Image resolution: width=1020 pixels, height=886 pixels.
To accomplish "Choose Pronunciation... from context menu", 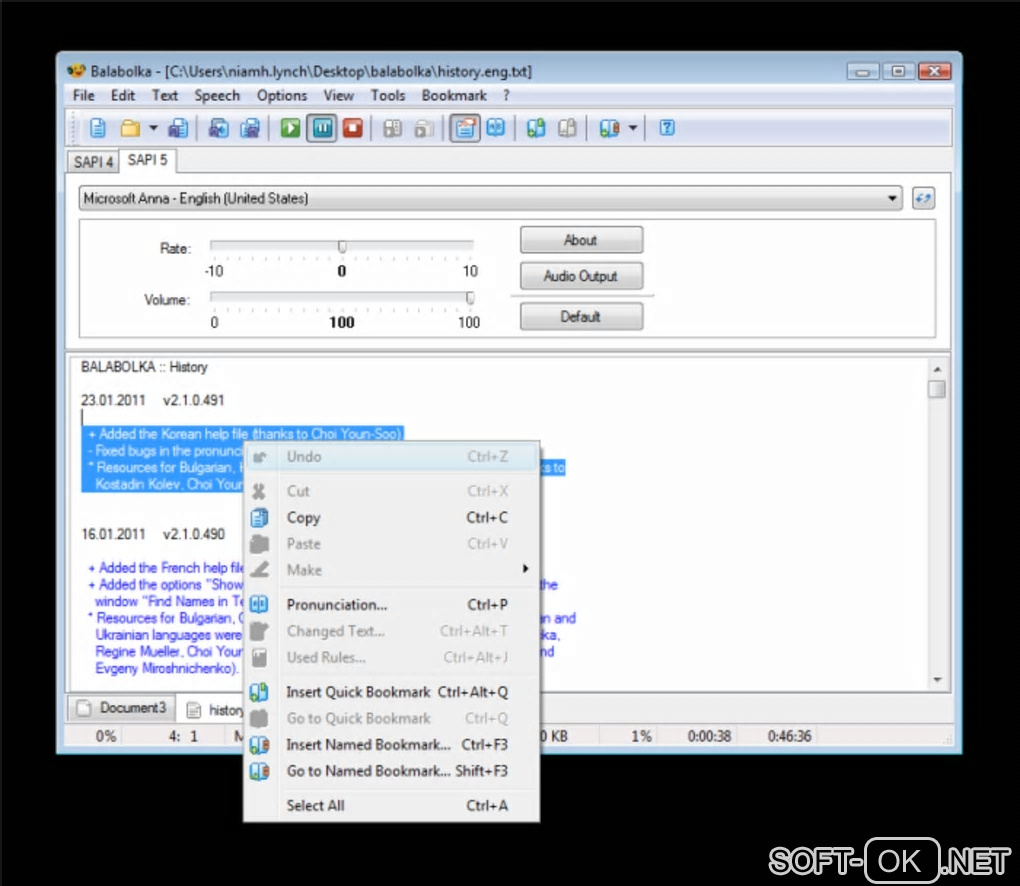I will [392, 605].
